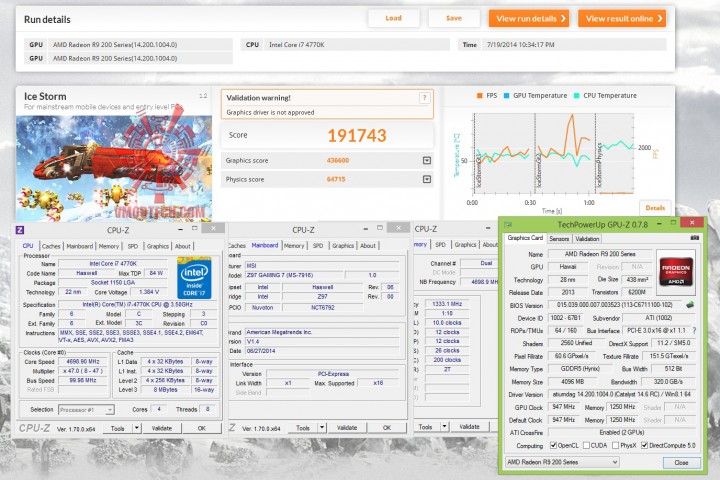Click the Radeon Graphics logo in GPU-Z

click(675, 272)
